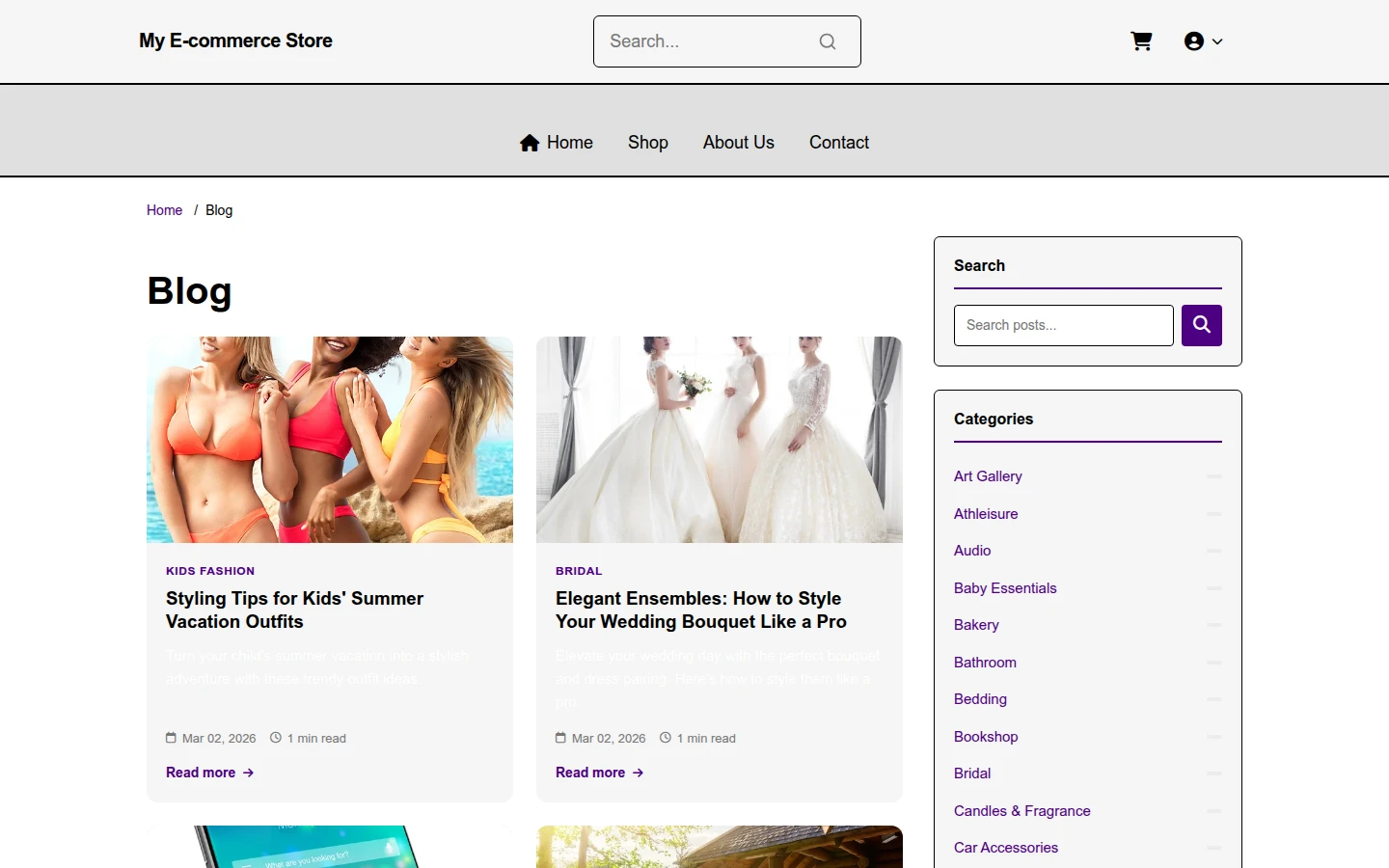Viewport: 1389px width, 868px height.
Task: Open the shopping cart icon
Action: point(1141,41)
